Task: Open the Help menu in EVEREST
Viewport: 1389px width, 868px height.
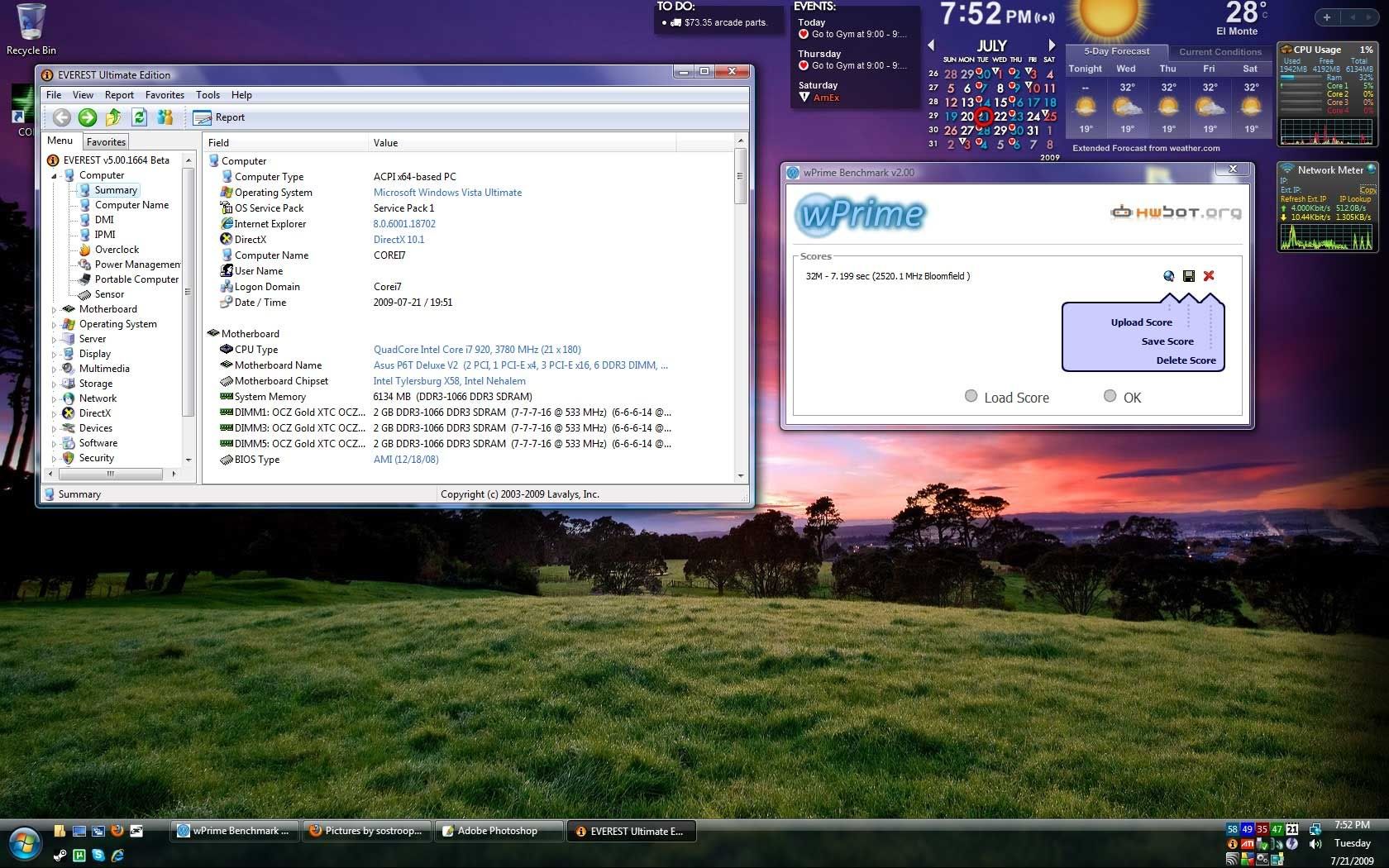Action: tap(241, 95)
